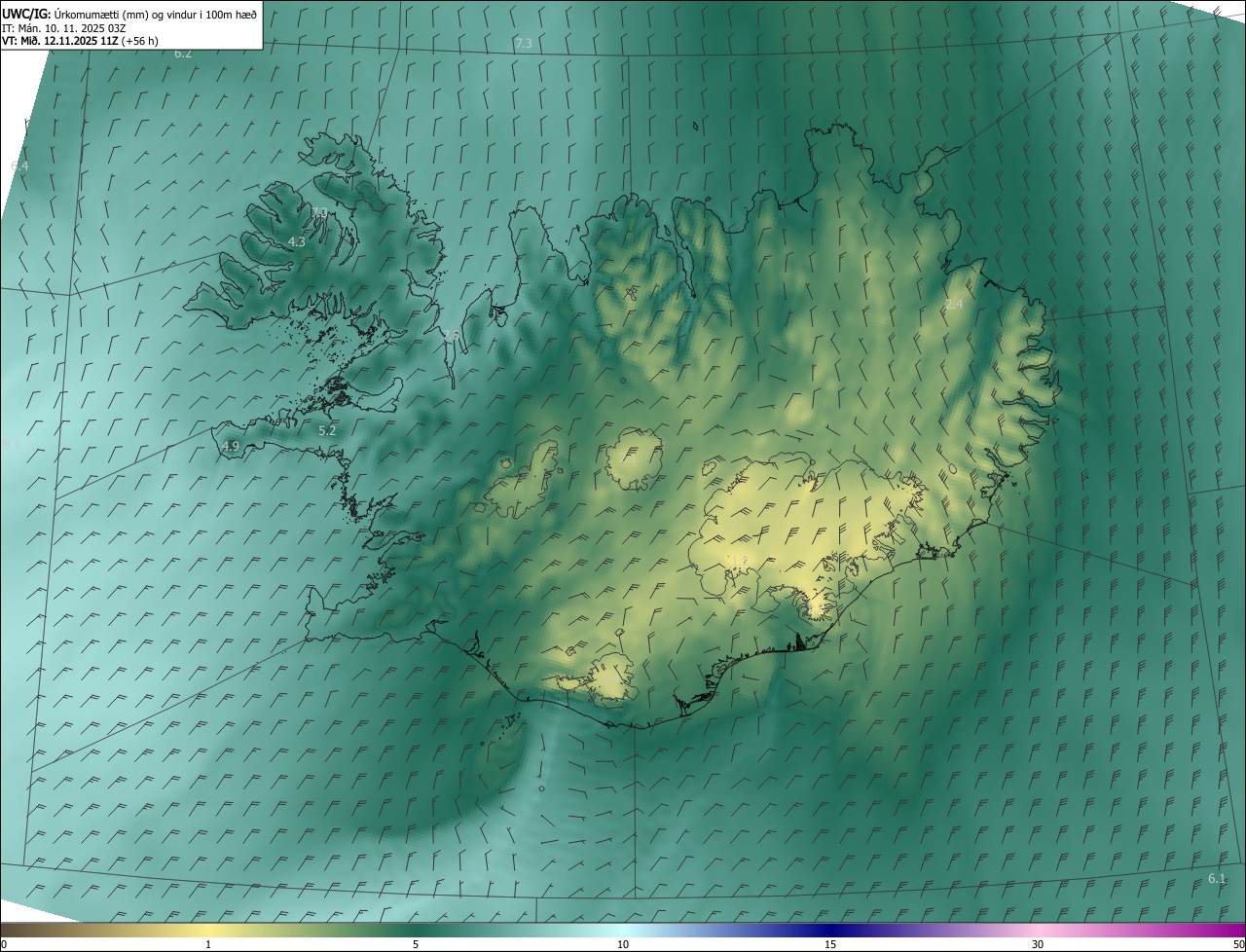1246x952 pixels.
Task: Click the 'VT: Mið. 12.11.2025 11Z (+56 h)' line
Action: (x=80, y=41)
